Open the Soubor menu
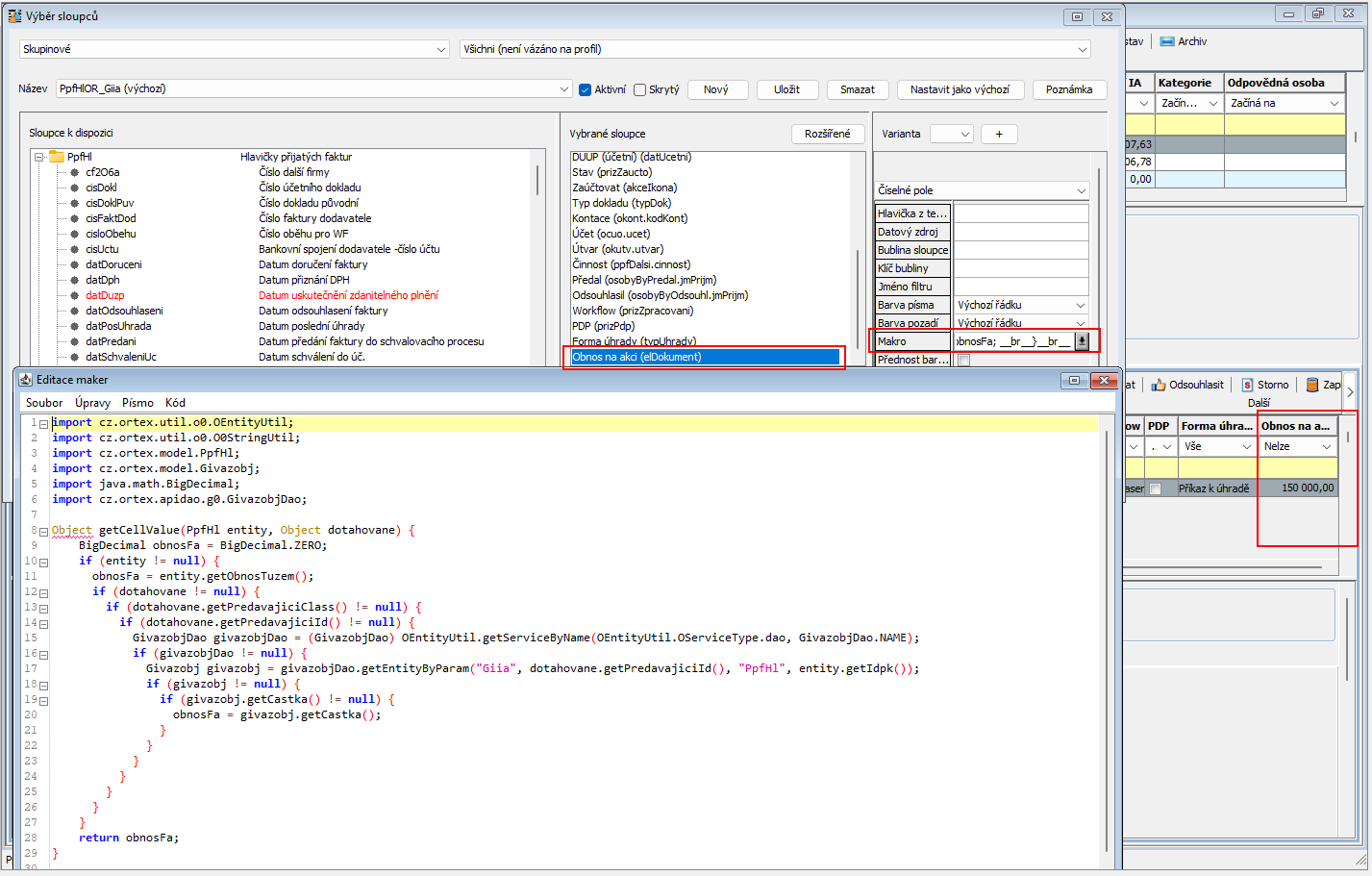The height and width of the screenshot is (876, 1372). 44,403
